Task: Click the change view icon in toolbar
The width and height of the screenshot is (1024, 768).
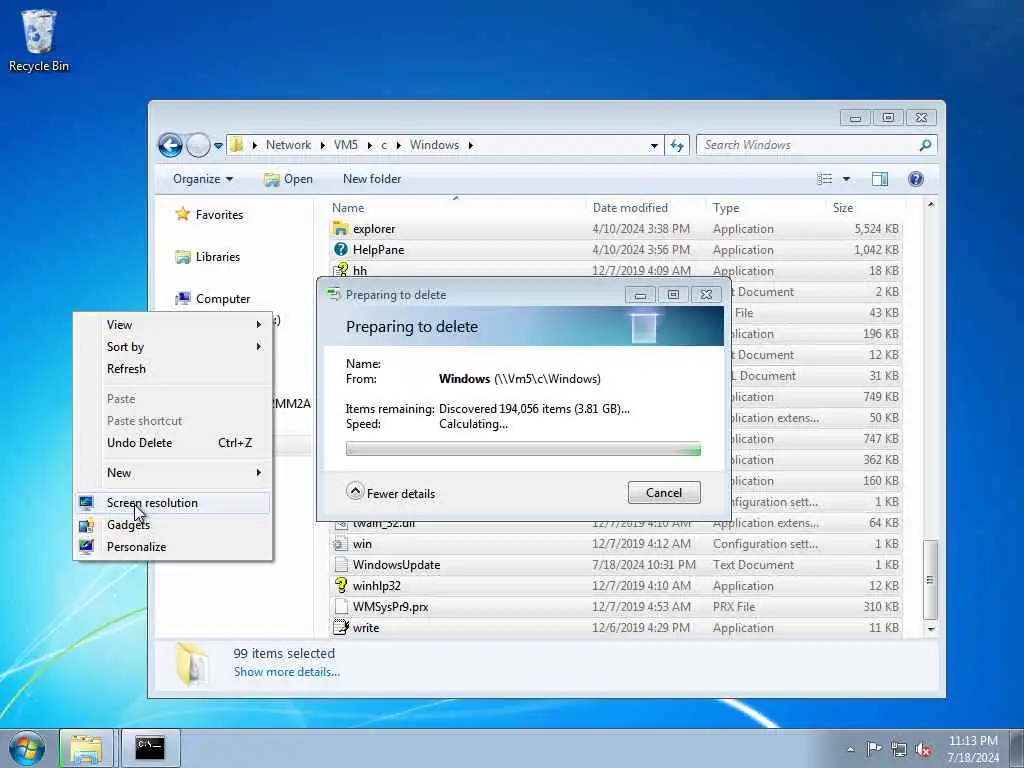Action: pyautogui.click(x=825, y=179)
